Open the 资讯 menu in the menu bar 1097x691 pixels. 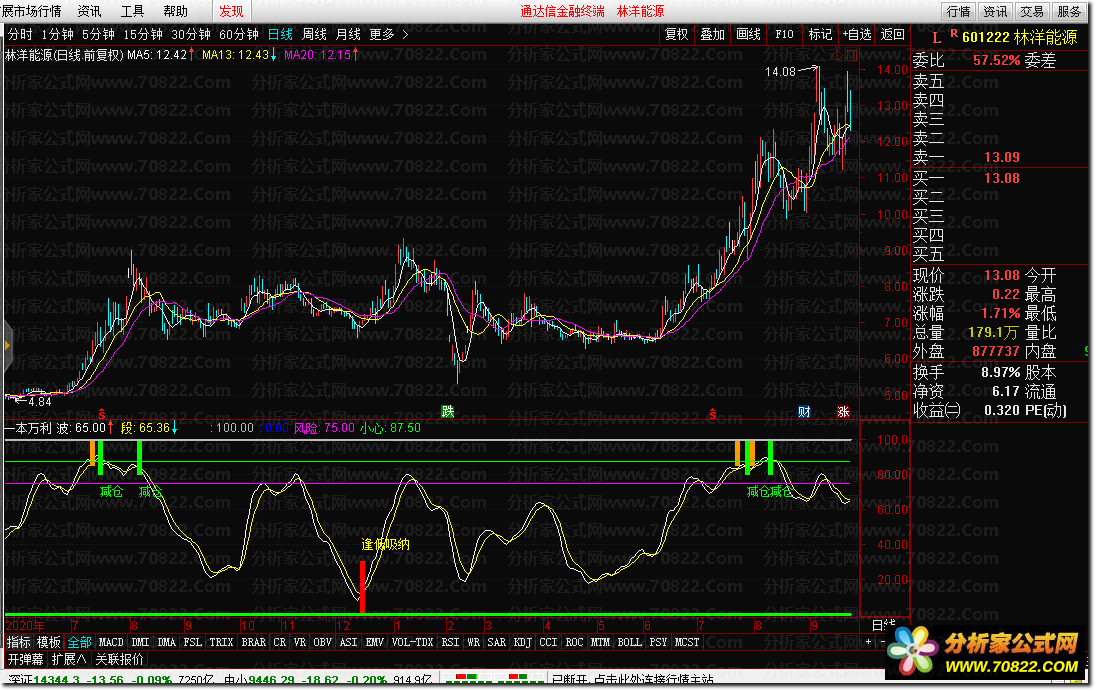pos(90,11)
